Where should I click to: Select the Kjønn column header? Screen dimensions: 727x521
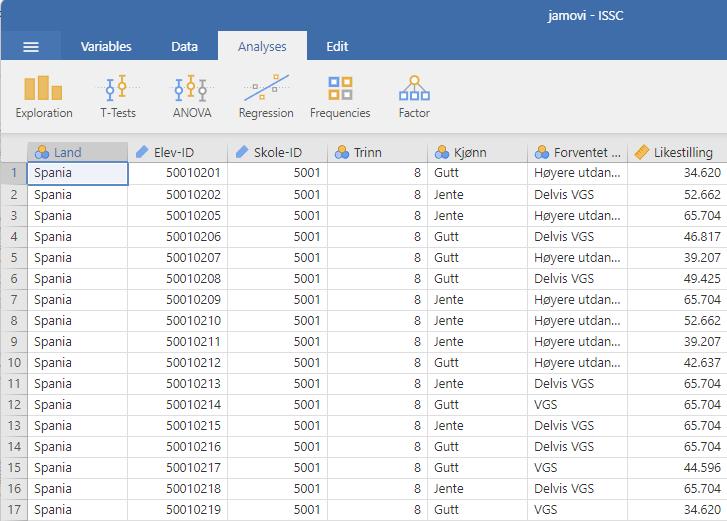tap(477, 152)
